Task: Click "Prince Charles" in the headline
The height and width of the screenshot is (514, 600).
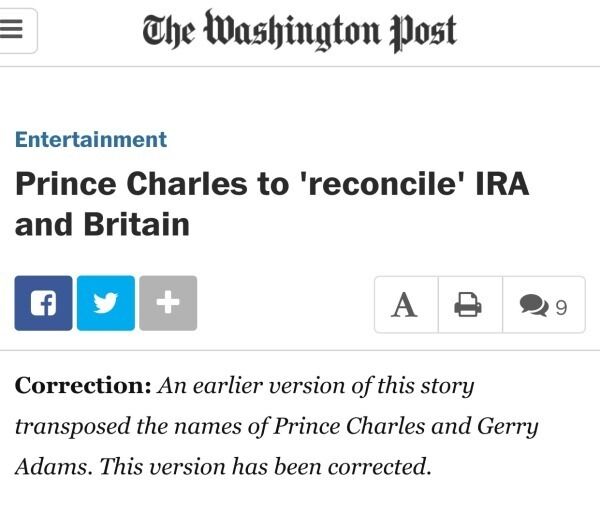Action: pyautogui.click(x=130, y=185)
